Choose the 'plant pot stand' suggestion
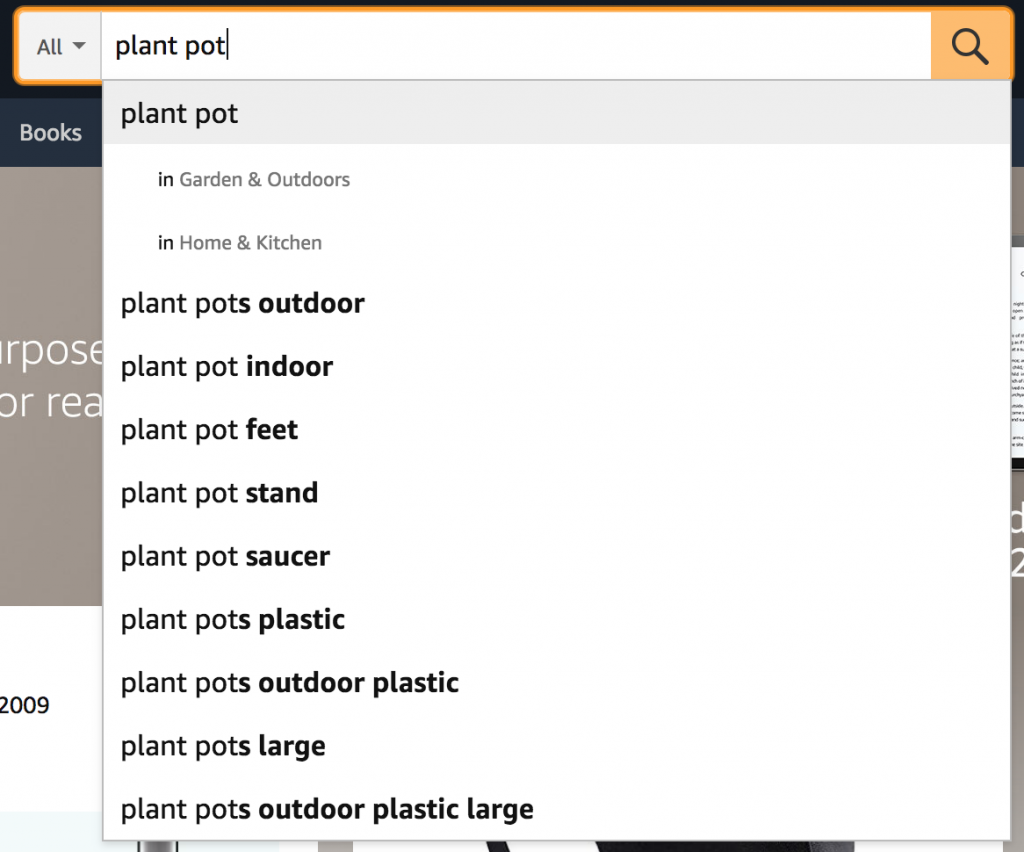Image resolution: width=1024 pixels, height=852 pixels. (x=220, y=493)
